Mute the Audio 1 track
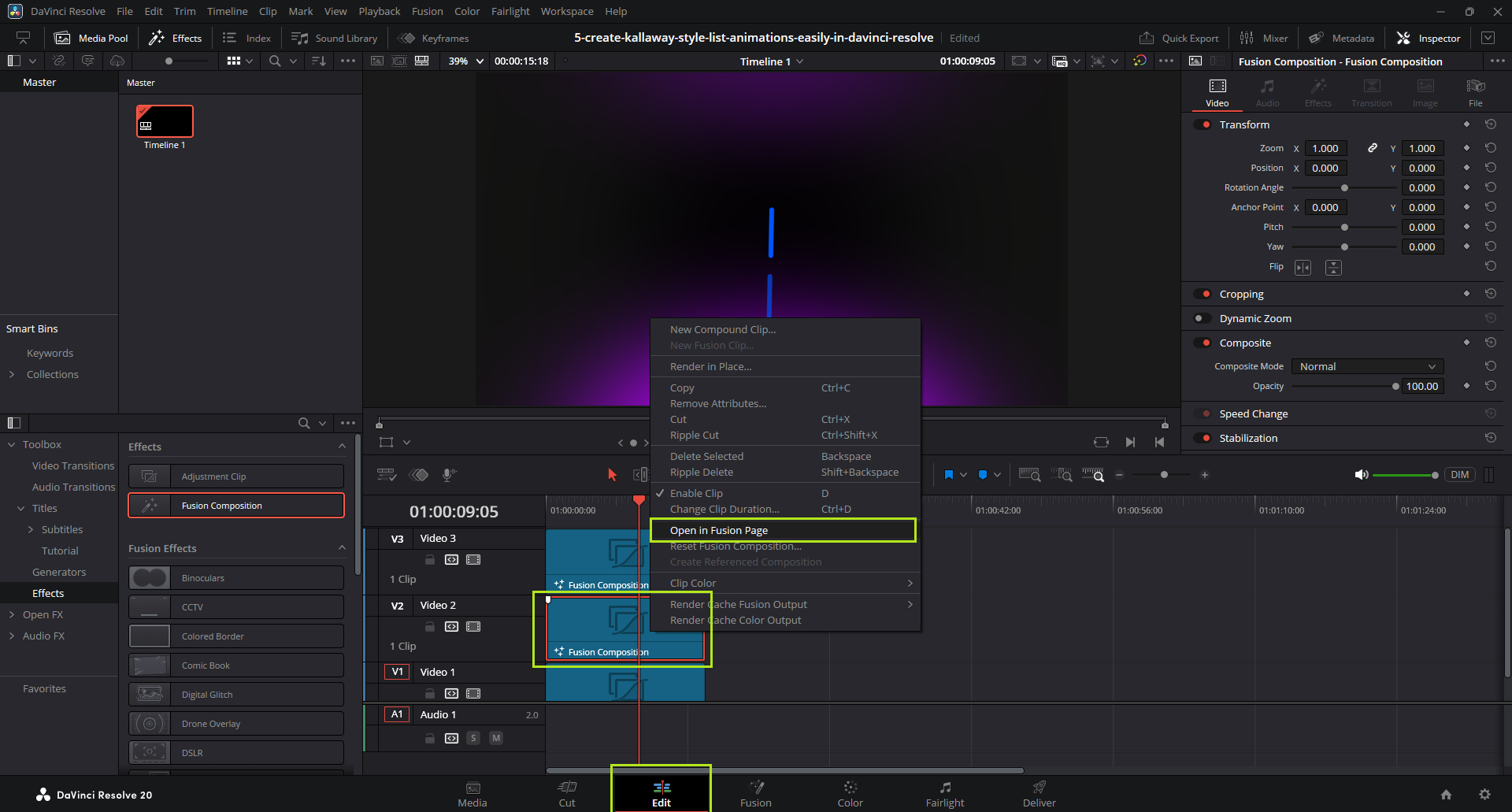 click(x=496, y=738)
